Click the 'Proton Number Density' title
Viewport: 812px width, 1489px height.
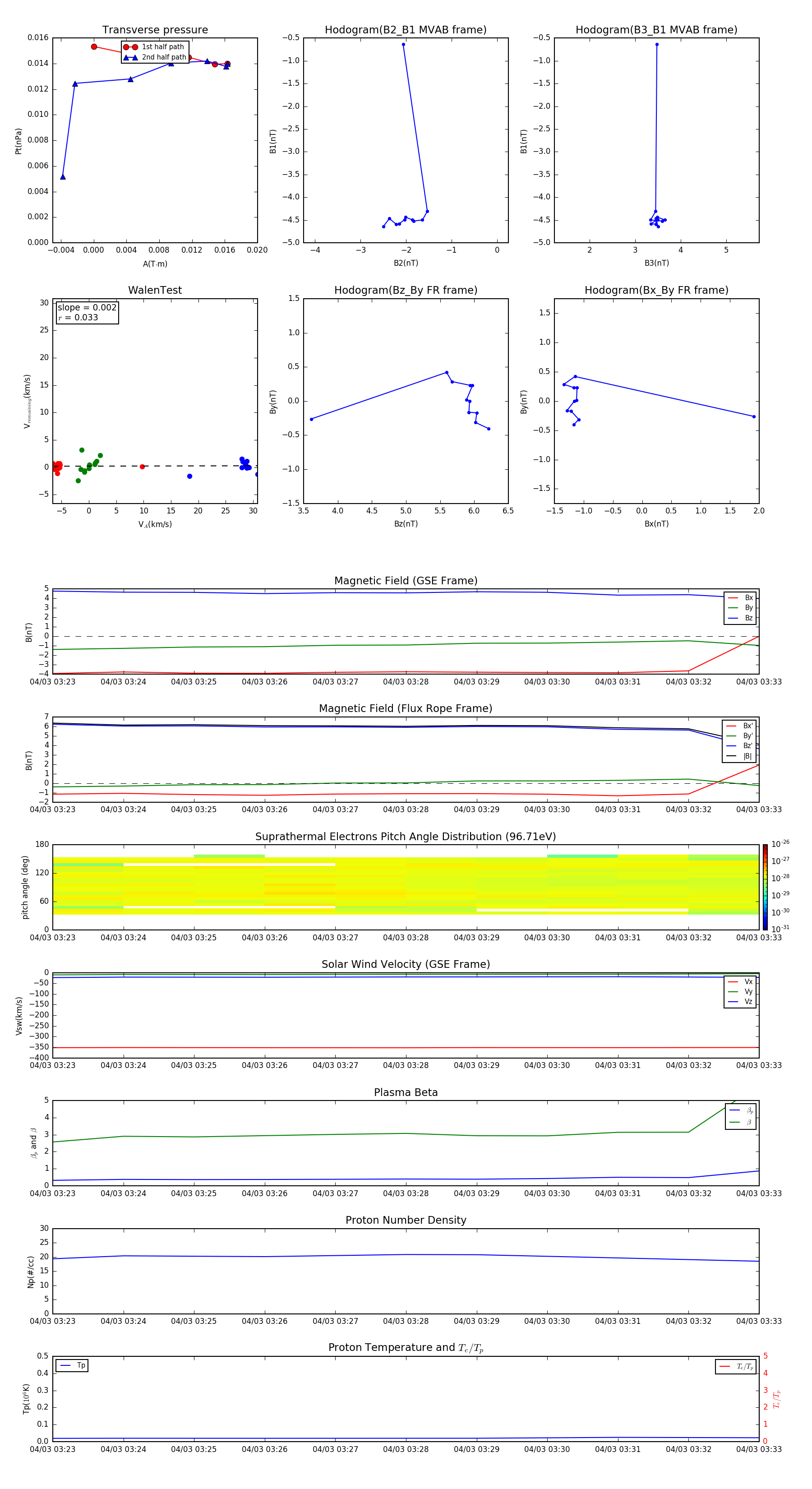[x=406, y=1220]
